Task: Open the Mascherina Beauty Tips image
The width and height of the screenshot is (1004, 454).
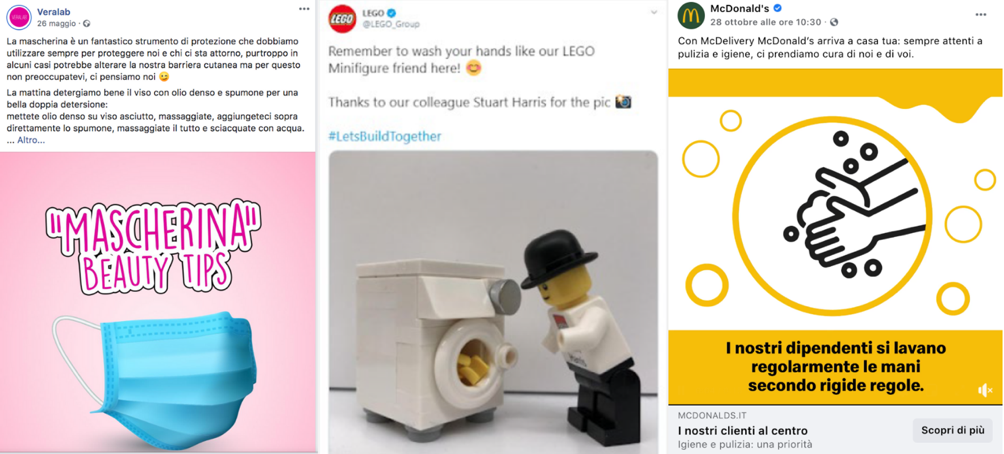Action: coord(158,300)
